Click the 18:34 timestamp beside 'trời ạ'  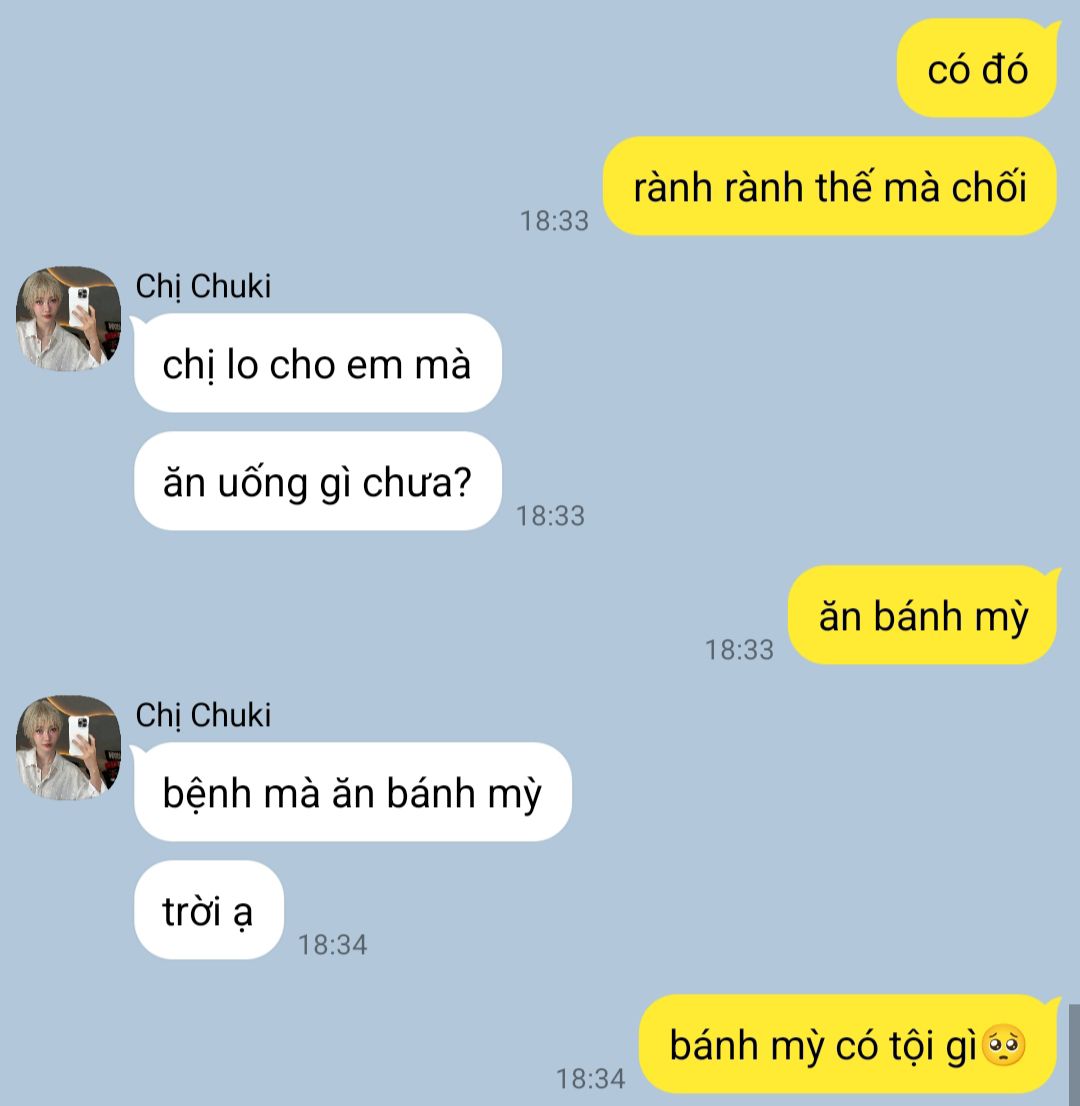pos(332,944)
